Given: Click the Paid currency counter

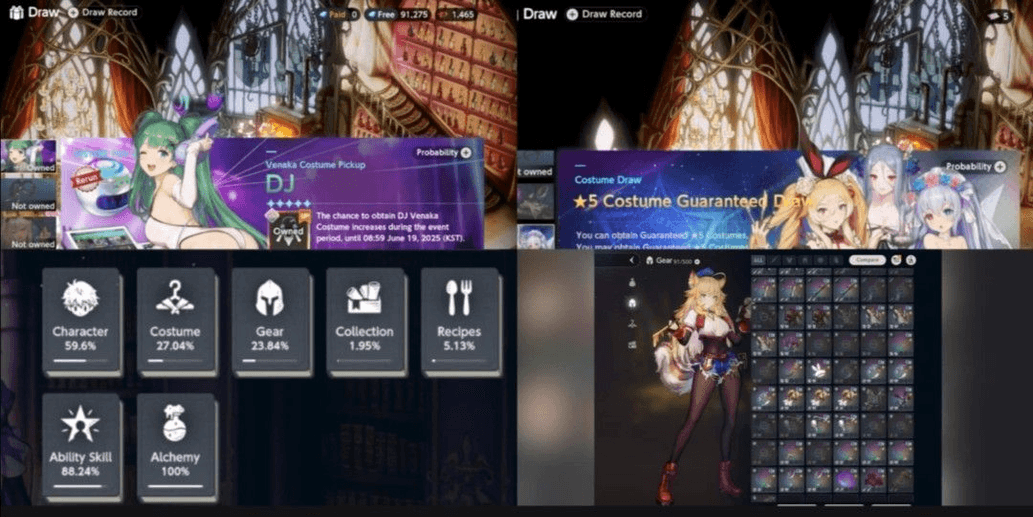Looking at the screenshot, I should point(340,15).
